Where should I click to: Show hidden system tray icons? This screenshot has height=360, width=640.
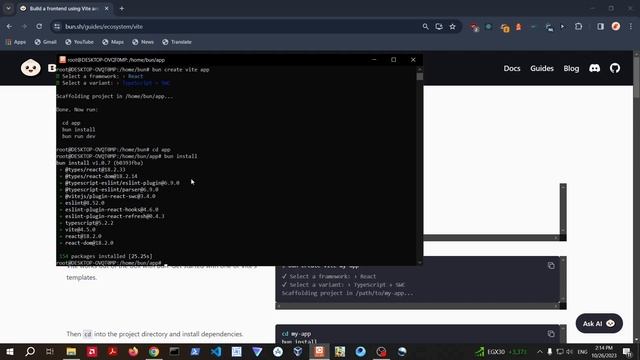pyautogui.click(x=540, y=351)
